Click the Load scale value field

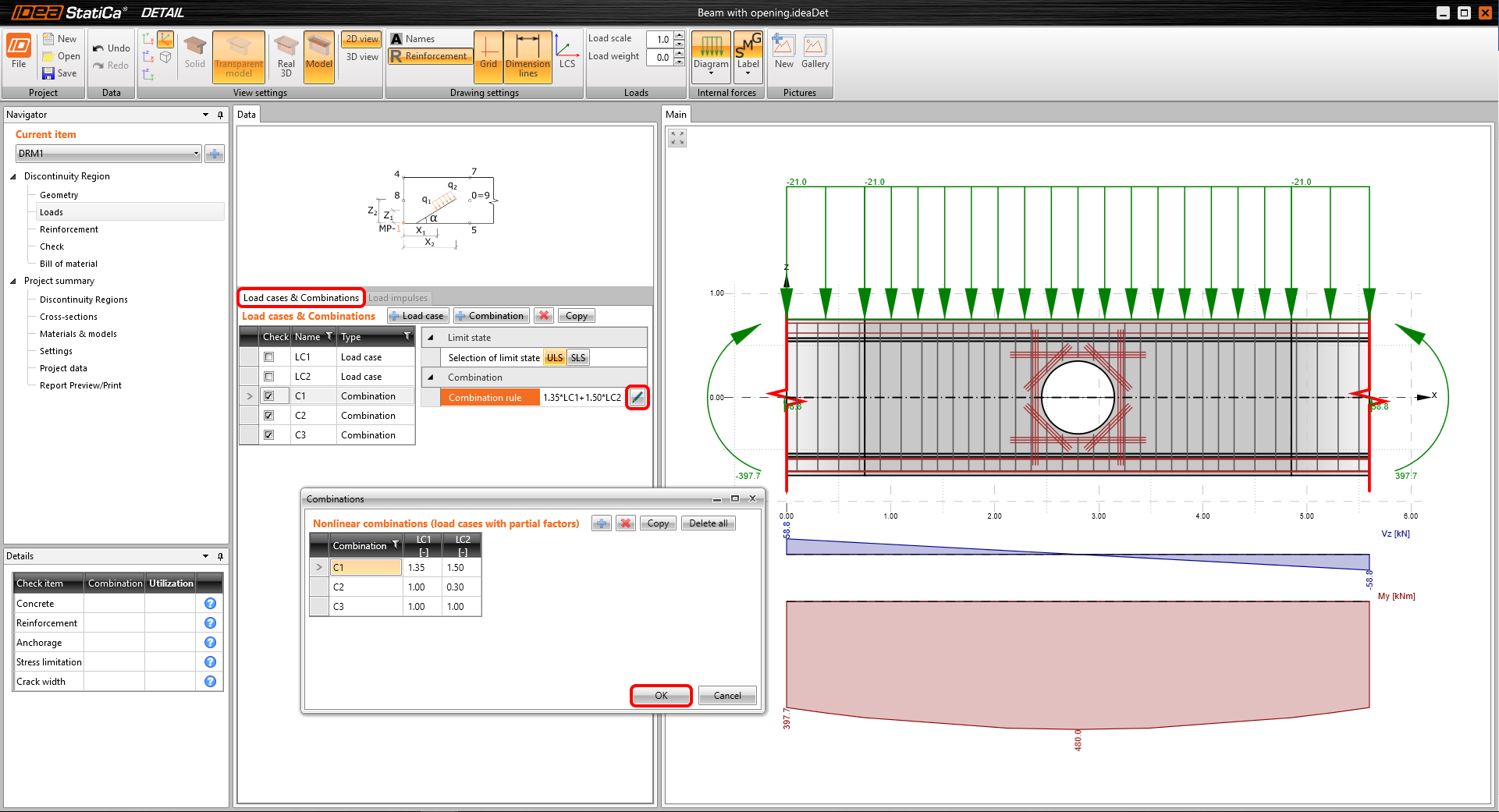tap(660, 39)
